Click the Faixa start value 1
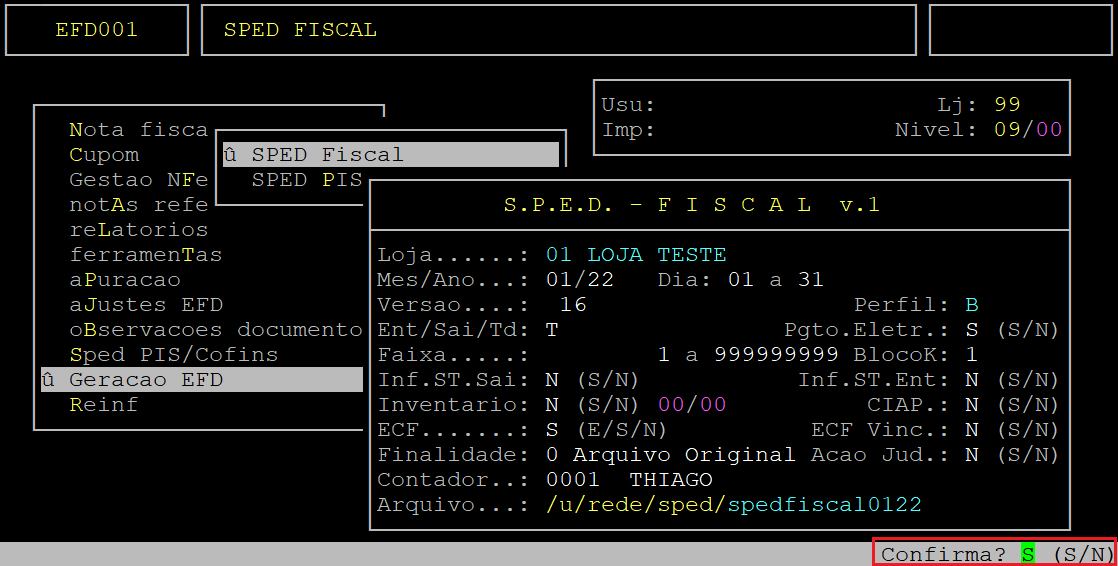The width and height of the screenshot is (1118, 566). point(664,354)
